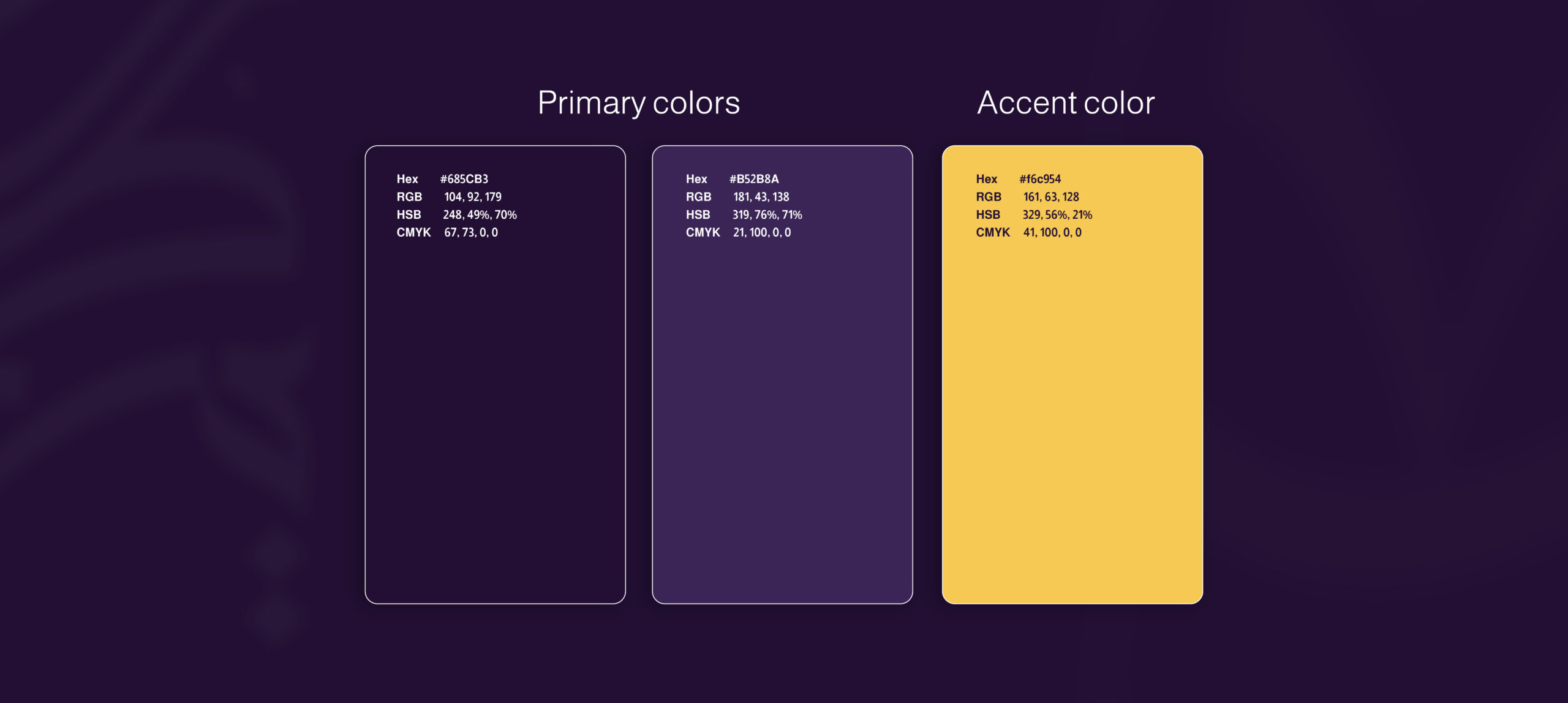This screenshot has height=703, width=1568.
Task: Select the #f6c954 hex value
Action: [x=1039, y=179]
